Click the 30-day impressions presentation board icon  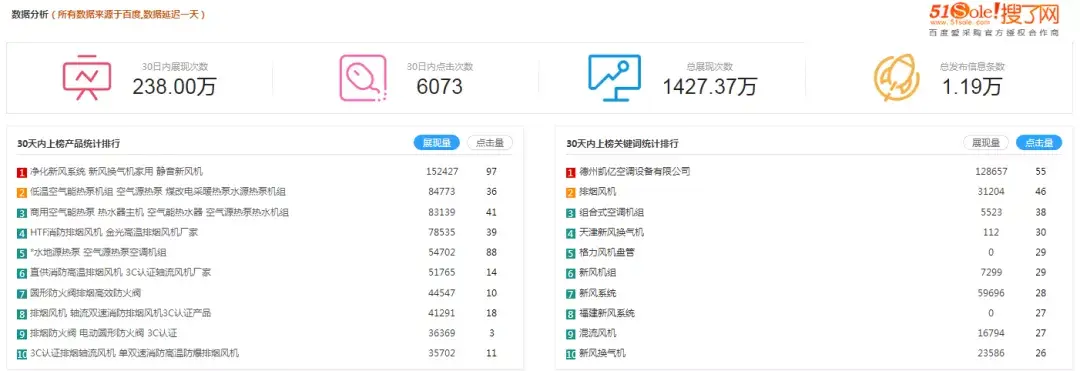87,77
